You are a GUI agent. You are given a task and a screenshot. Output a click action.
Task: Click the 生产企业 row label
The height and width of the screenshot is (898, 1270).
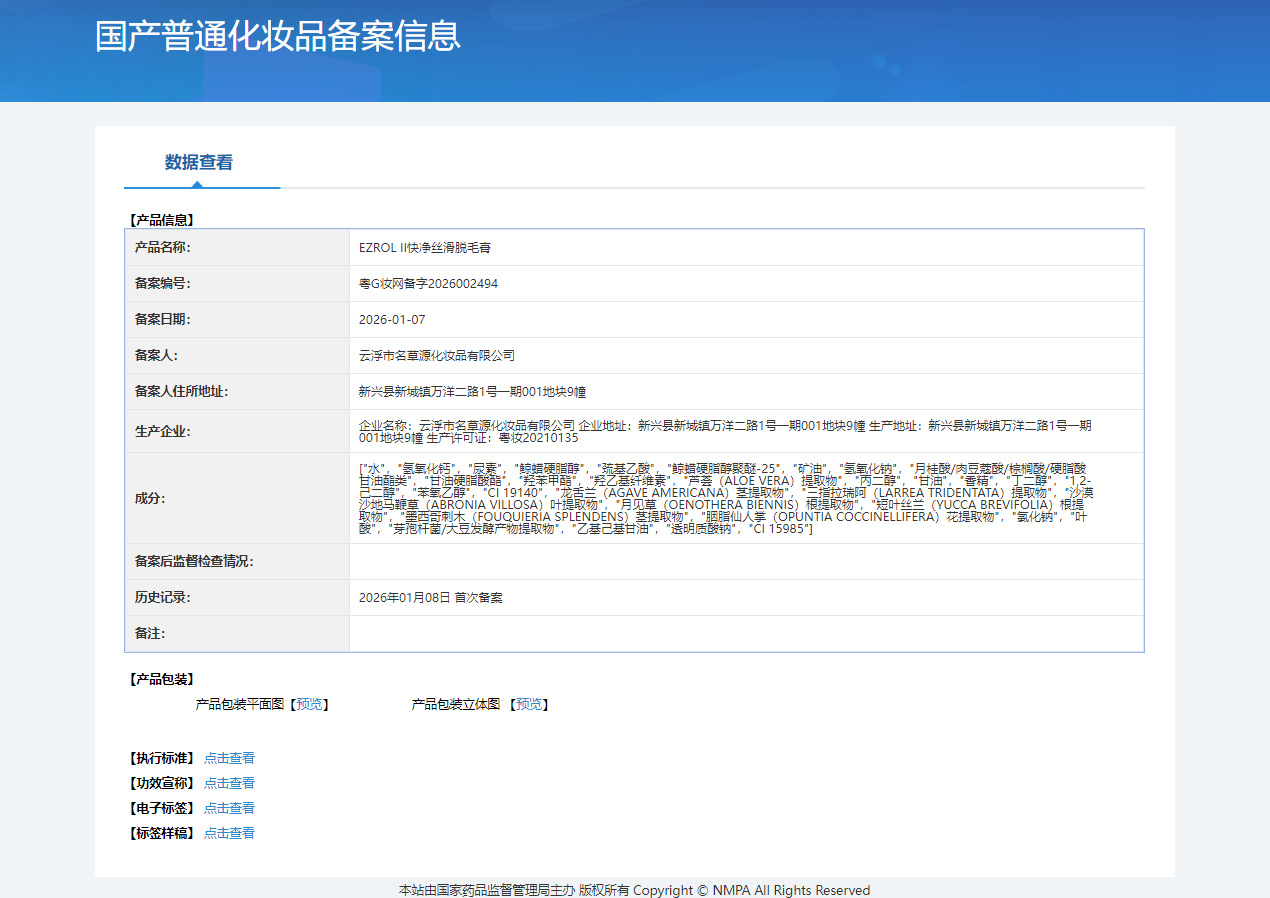click(x=163, y=431)
